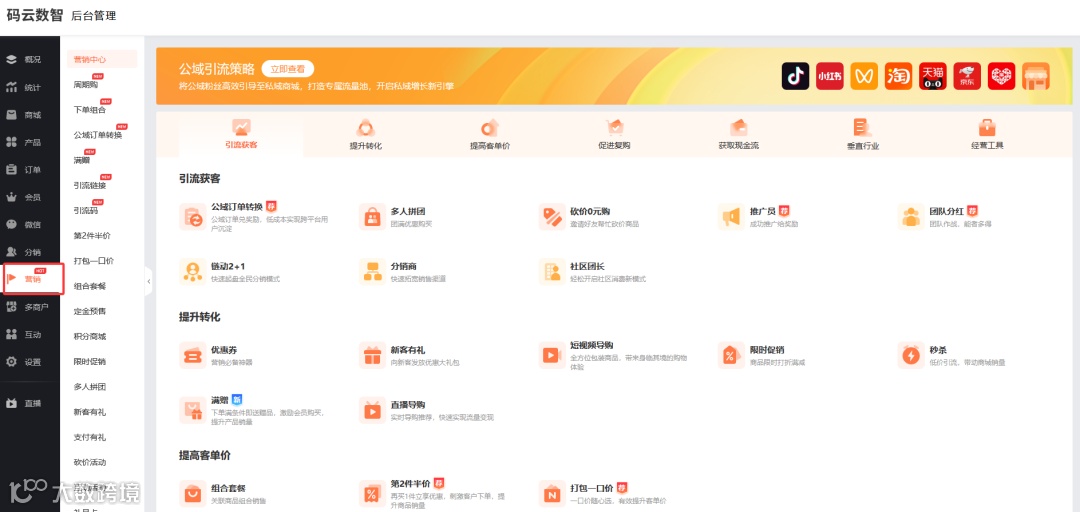The image size is (1080, 512).
Task: Open the 链动2+1 card icon
Action: [x=192, y=272]
